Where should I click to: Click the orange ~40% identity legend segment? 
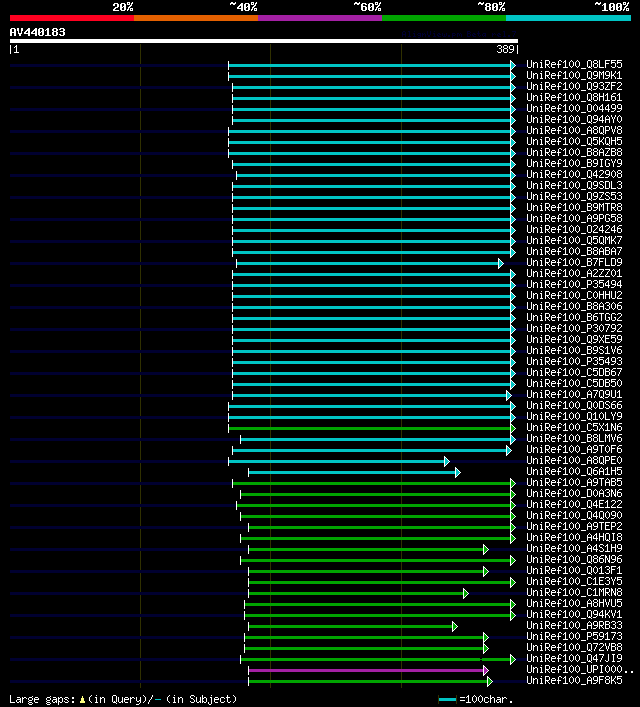click(196, 18)
